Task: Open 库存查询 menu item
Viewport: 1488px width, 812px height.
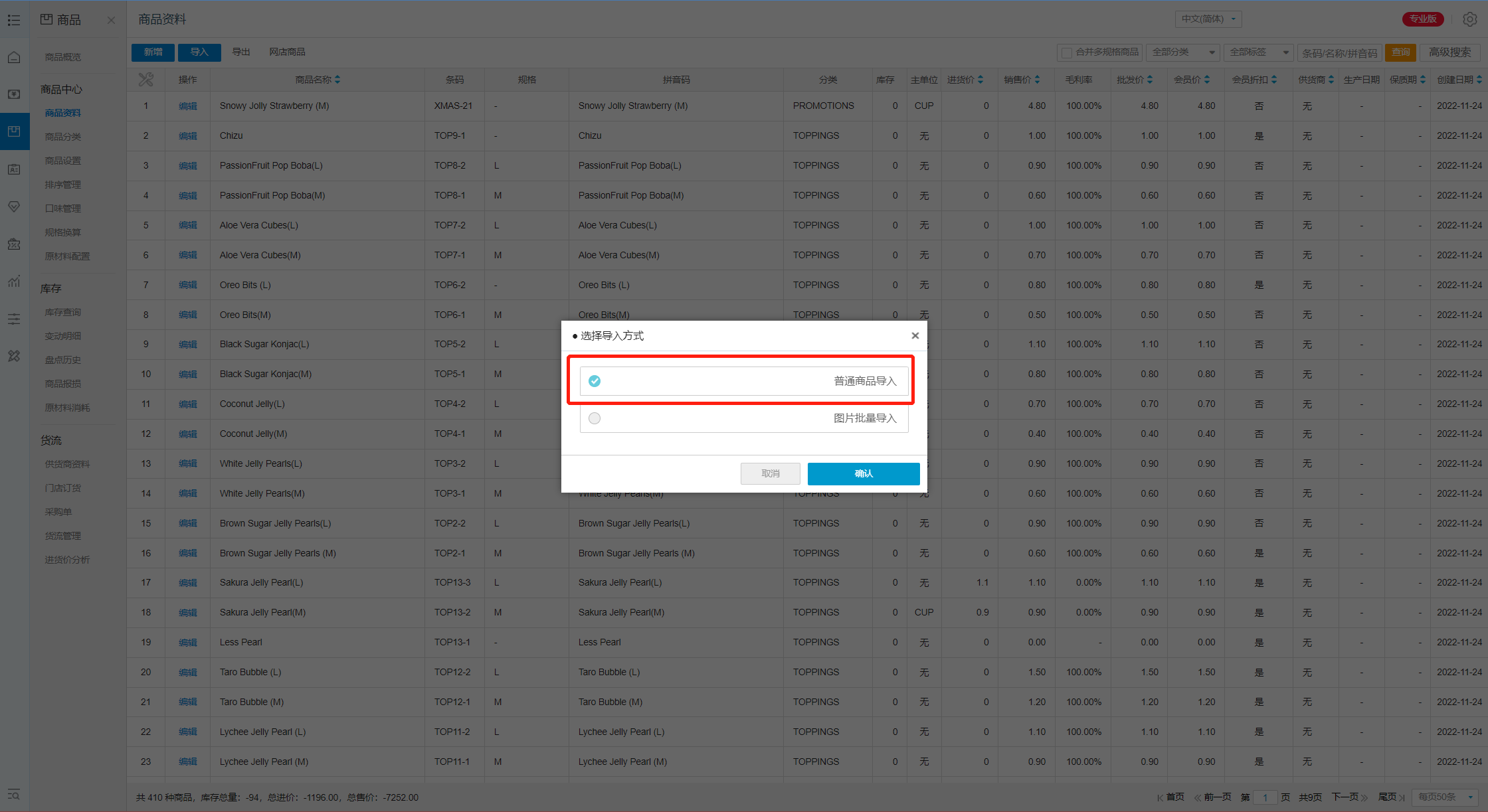Action: coord(63,312)
